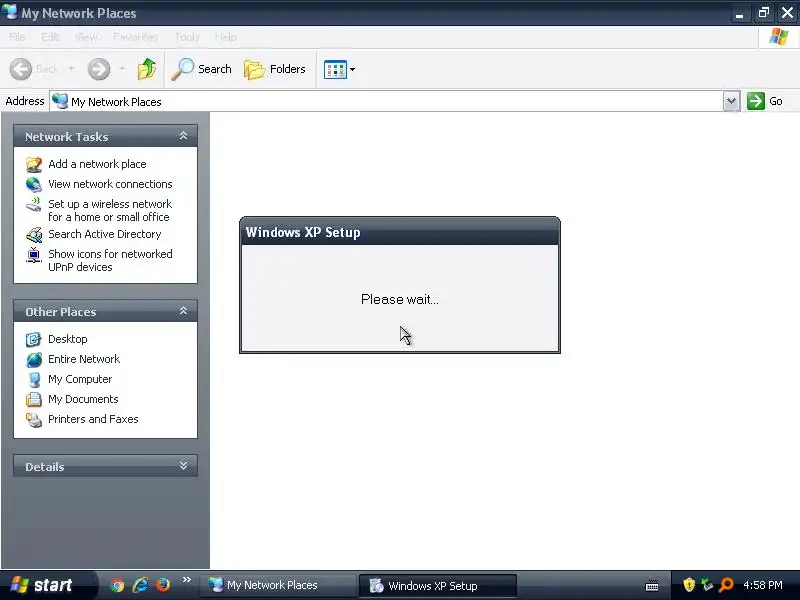Click Set up a wireless network link
The height and width of the screenshot is (600, 800).
pos(110,211)
